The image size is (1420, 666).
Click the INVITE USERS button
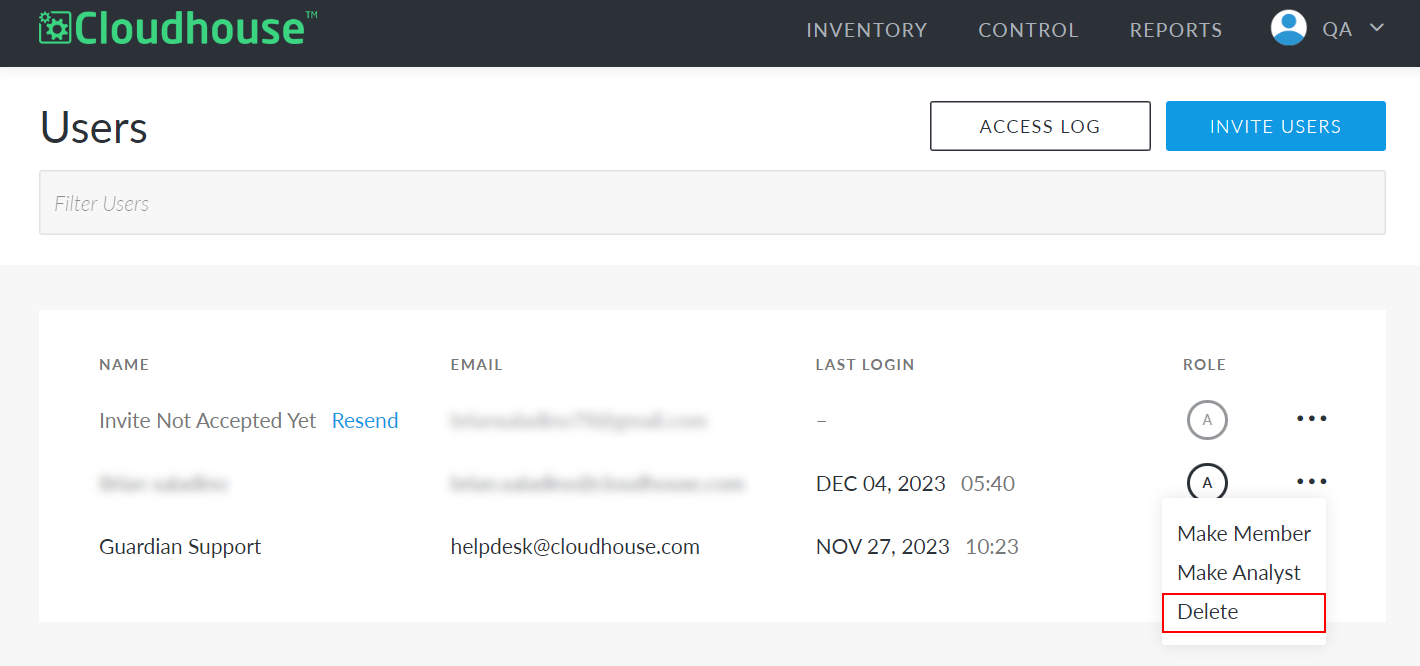pos(1276,126)
